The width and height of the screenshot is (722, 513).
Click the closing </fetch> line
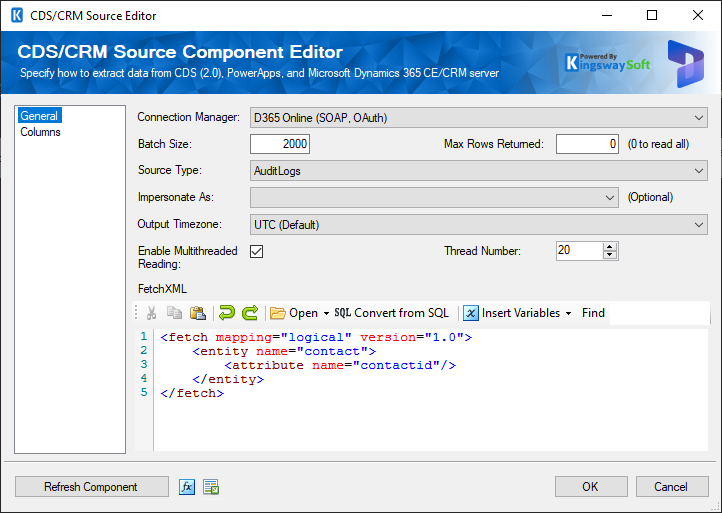192,394
